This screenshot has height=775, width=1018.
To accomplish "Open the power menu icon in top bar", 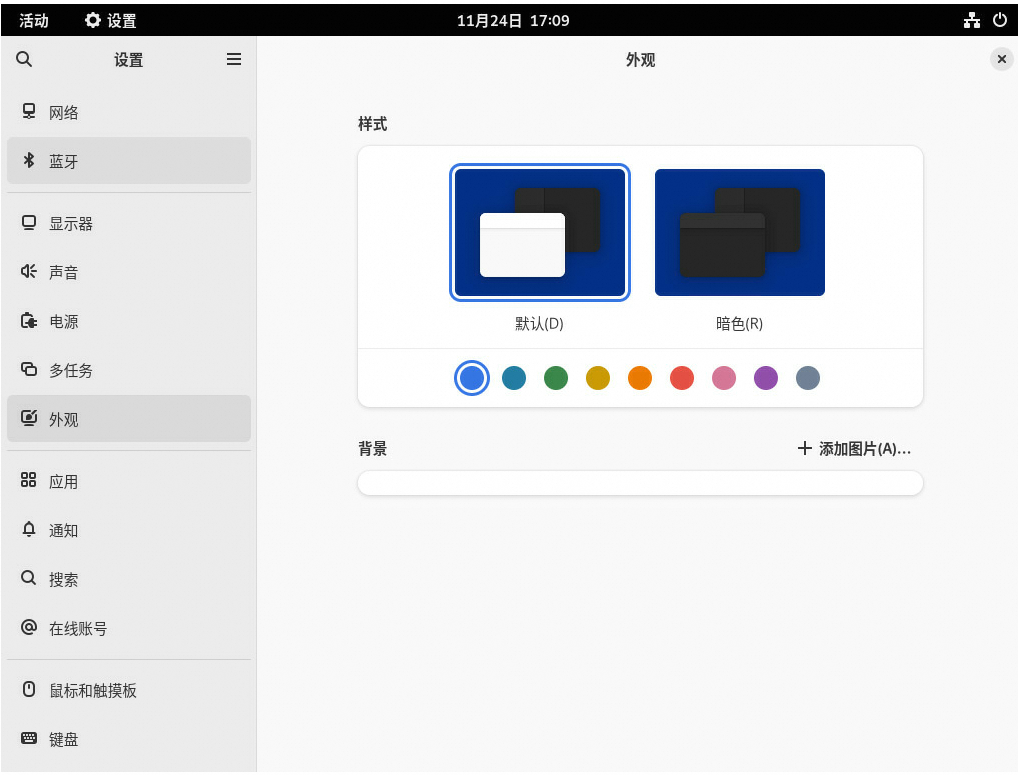I will point(999,20).
